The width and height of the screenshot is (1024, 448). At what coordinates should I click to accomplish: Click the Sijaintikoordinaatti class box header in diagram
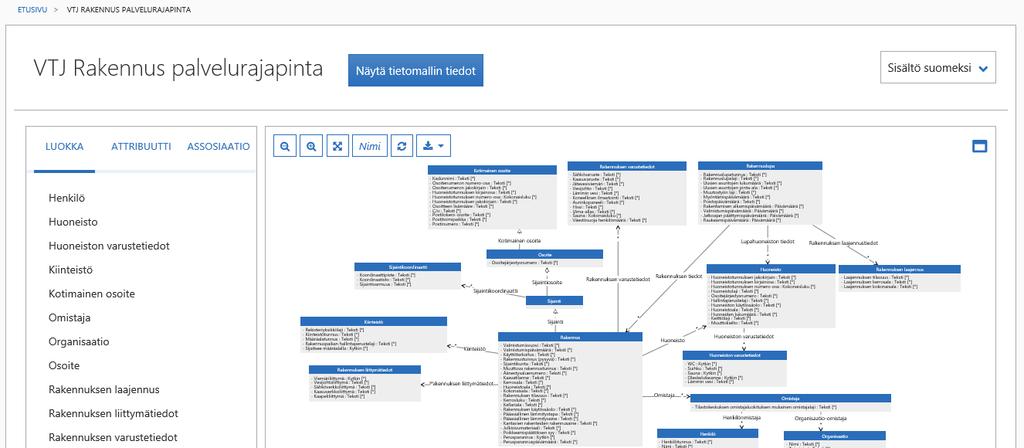coord(408,266)
